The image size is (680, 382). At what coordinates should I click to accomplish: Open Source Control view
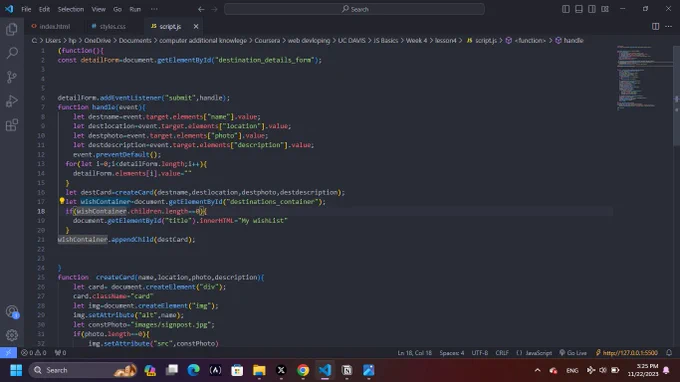tap(12, 77)
